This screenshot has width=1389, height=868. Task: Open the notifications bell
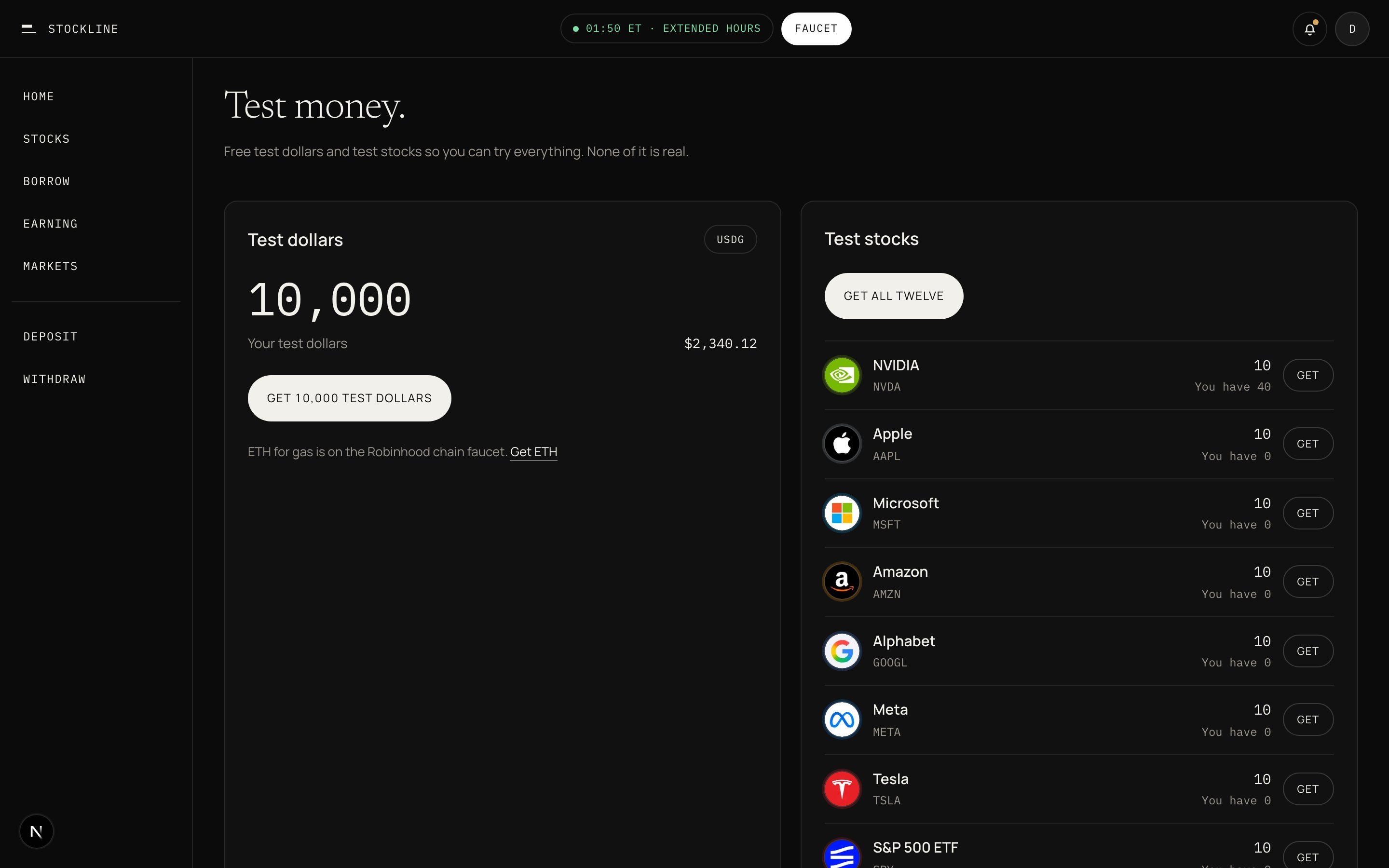[1309, 29]
